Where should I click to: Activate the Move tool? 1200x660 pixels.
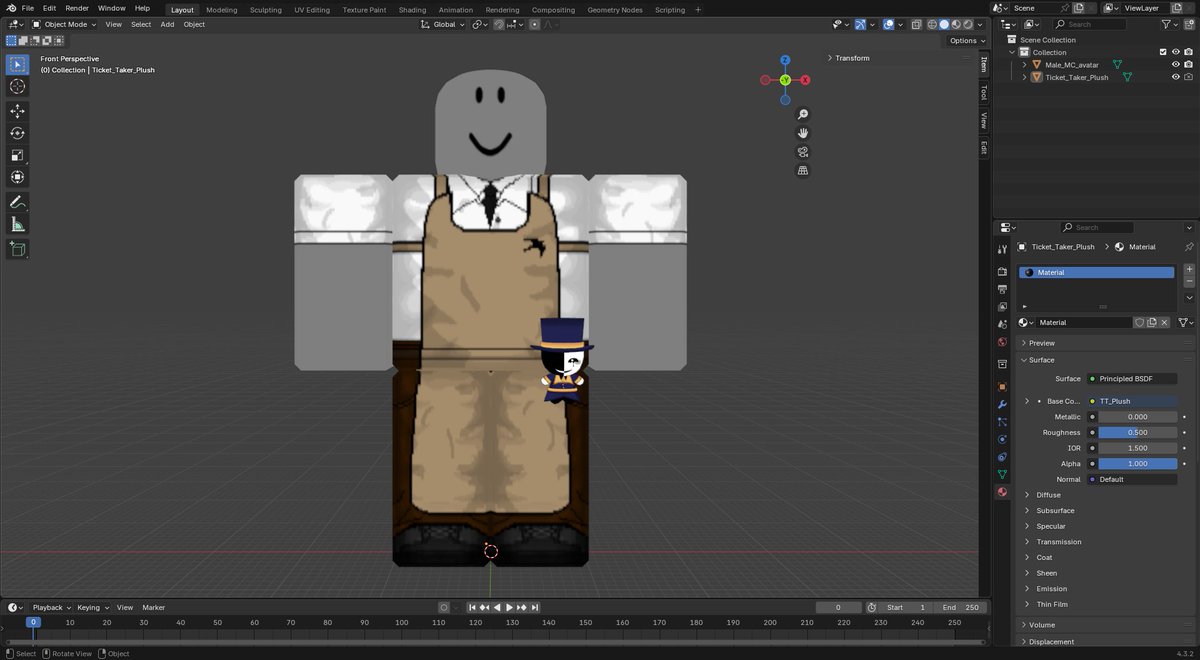click(x=17, y=111)
